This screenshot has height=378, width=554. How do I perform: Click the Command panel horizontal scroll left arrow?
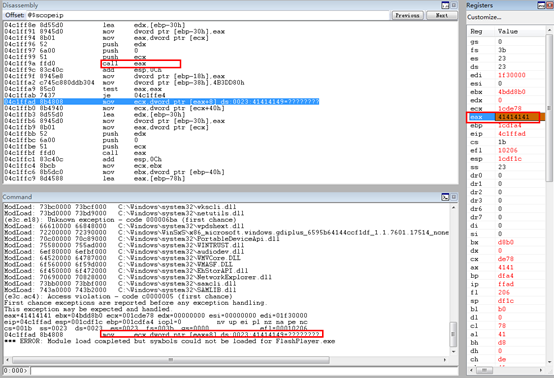click(x=7, y=360)
